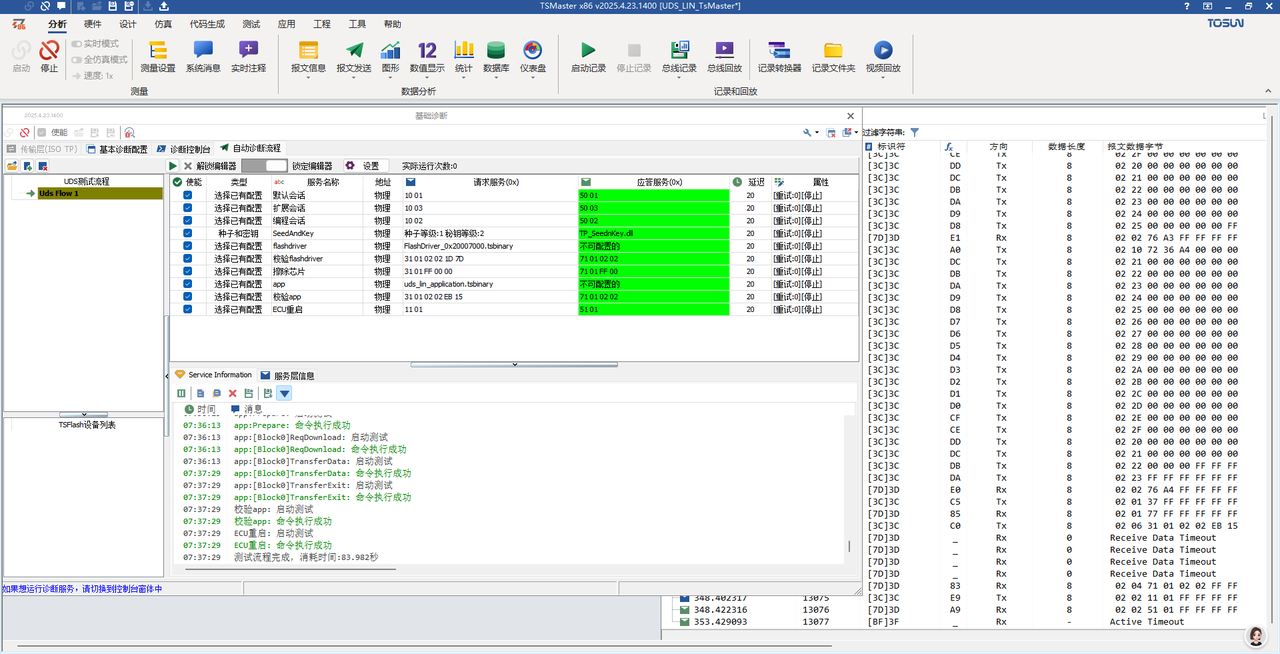Toggle the 解锁编辑器/锁定编辑器 editor lock switch

coord(264,166)
